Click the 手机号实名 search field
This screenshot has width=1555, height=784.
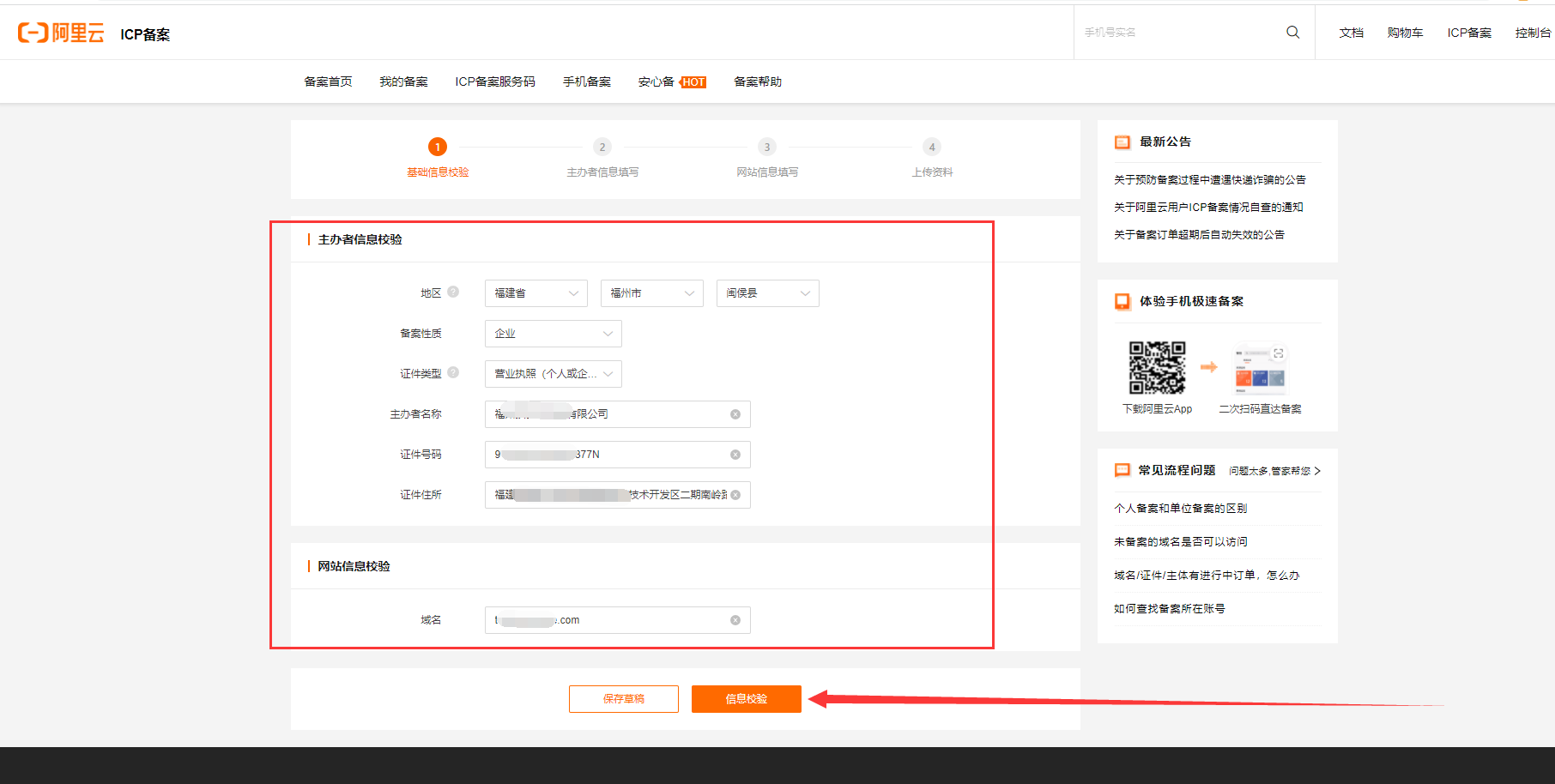1180,33
